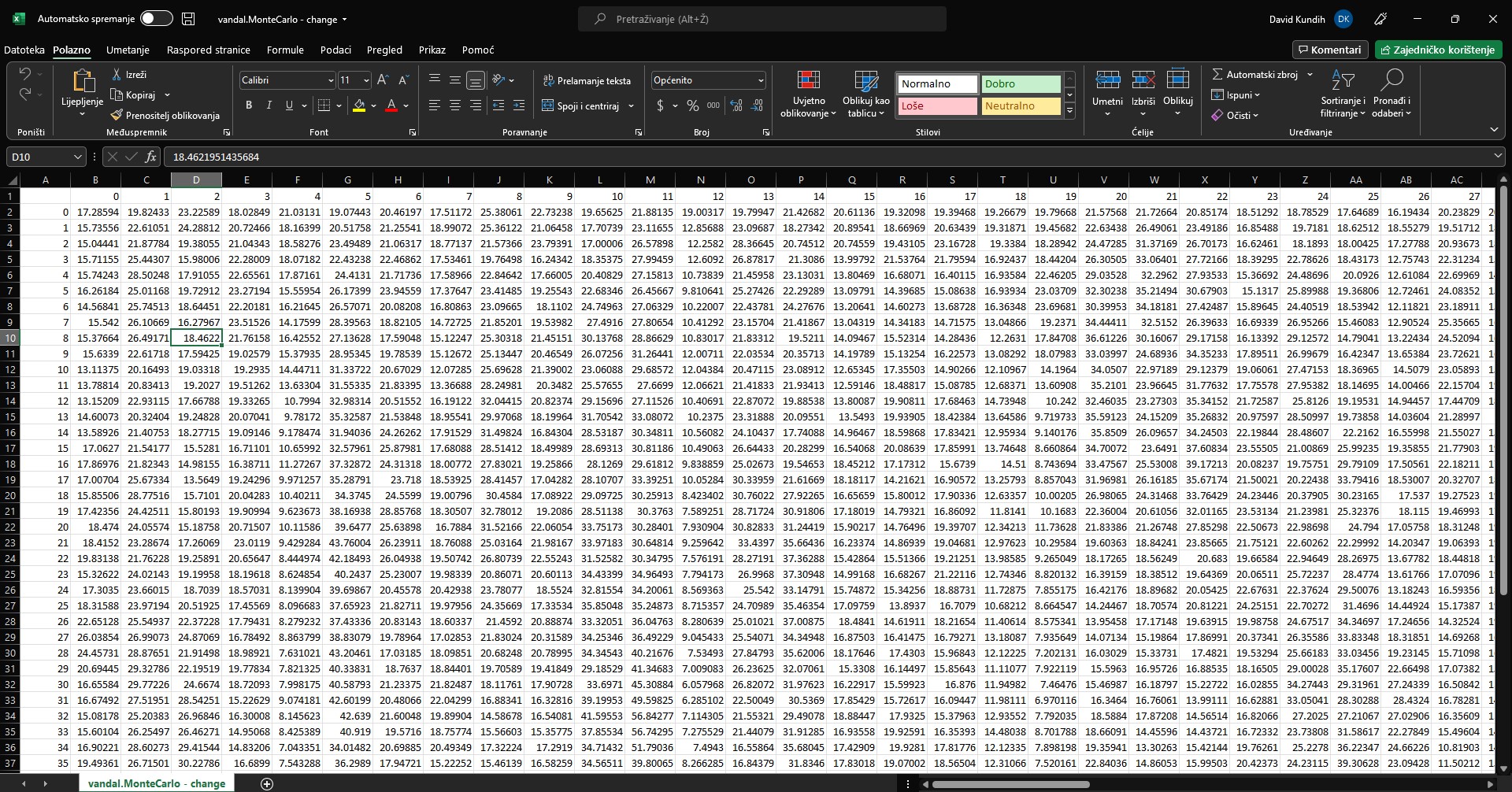Click the Izreži cut scissors button
1512x792 pixels.
[129, 74]
